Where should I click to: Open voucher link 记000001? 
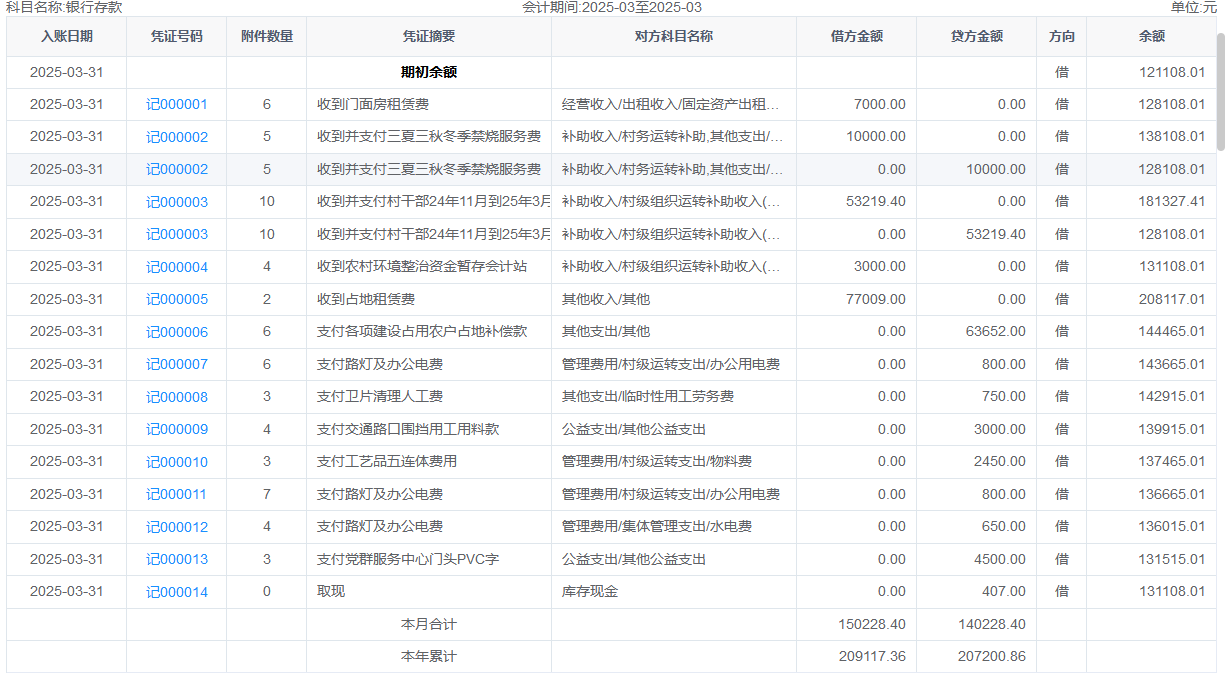click(177, 105)
